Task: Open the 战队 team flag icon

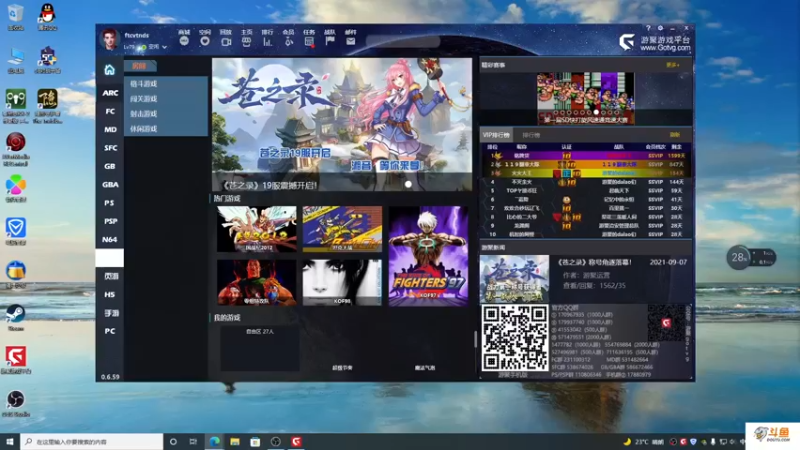Action: (x=330, y=41)
